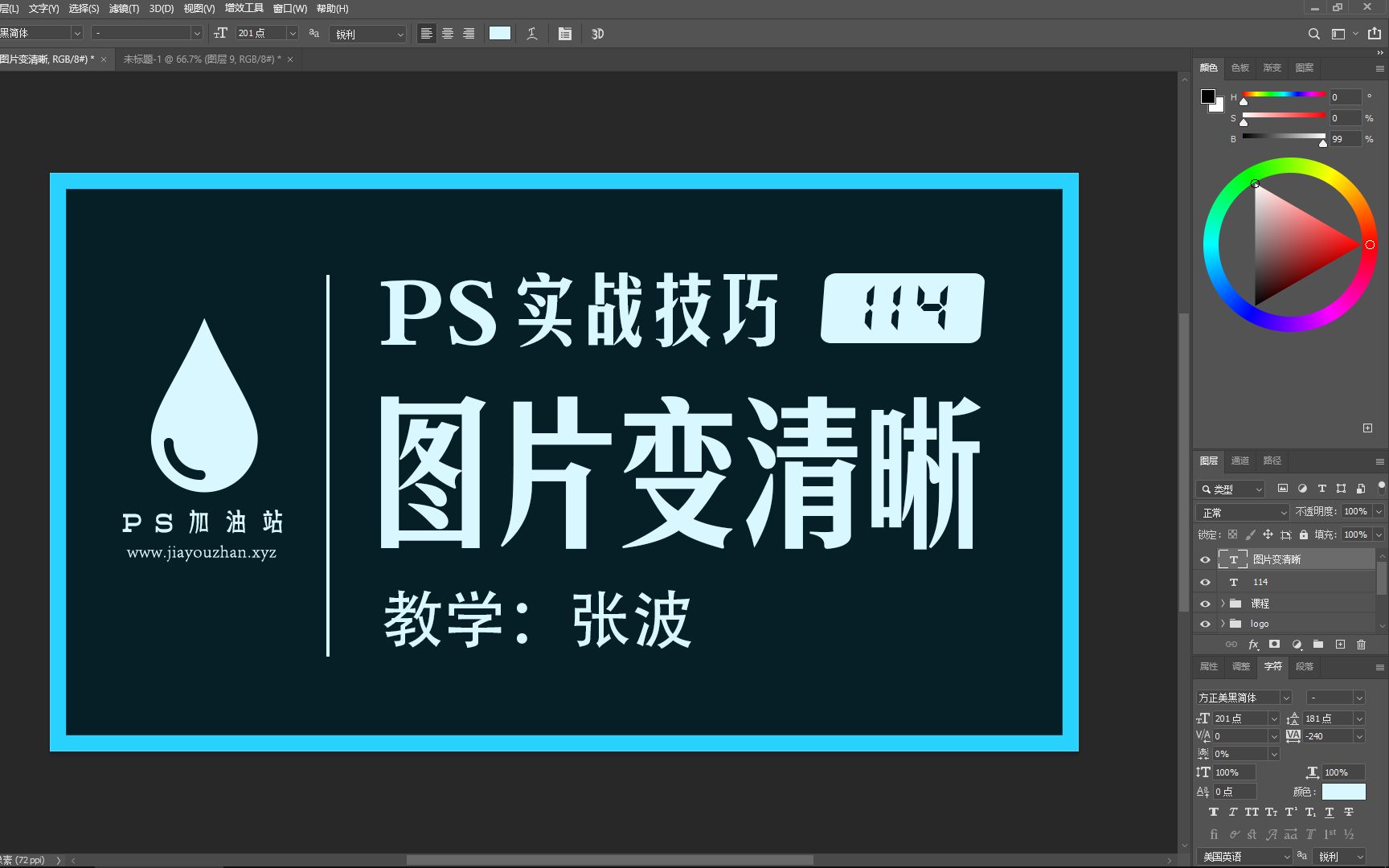1389x868 pixels.
Task: Create a new layer
Action: click(x=1340, y=645)
